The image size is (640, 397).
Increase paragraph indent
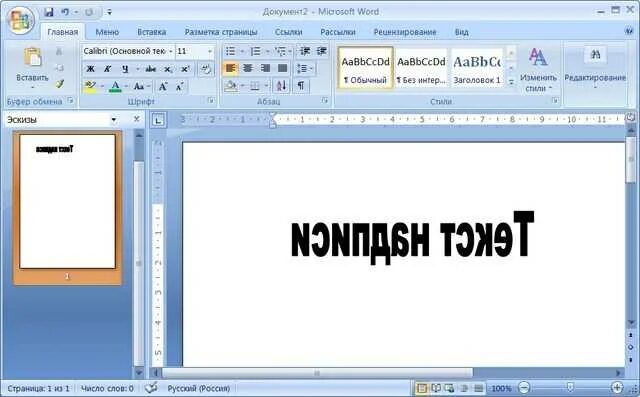(x=322, y=51)
